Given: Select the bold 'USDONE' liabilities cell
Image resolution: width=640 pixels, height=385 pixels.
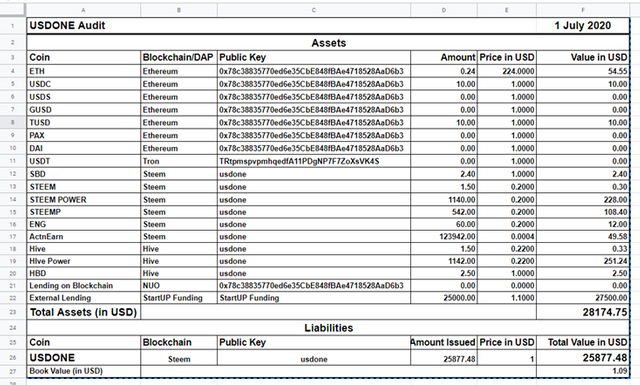Looking at the screenshot, I should [x=83, y=358].
